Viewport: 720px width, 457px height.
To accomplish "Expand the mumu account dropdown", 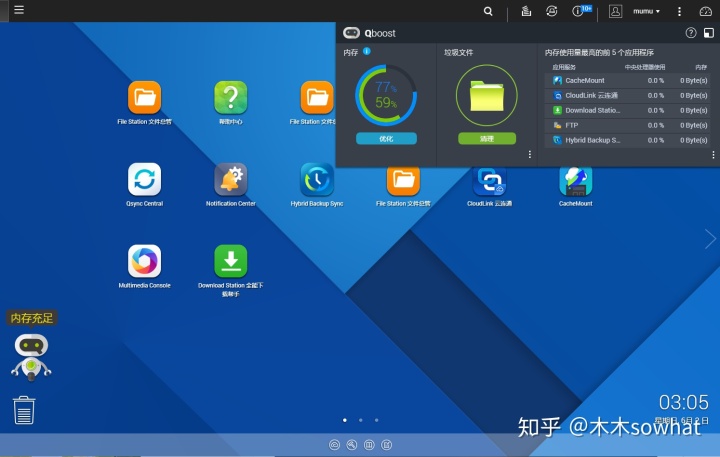I will [646, 11].
